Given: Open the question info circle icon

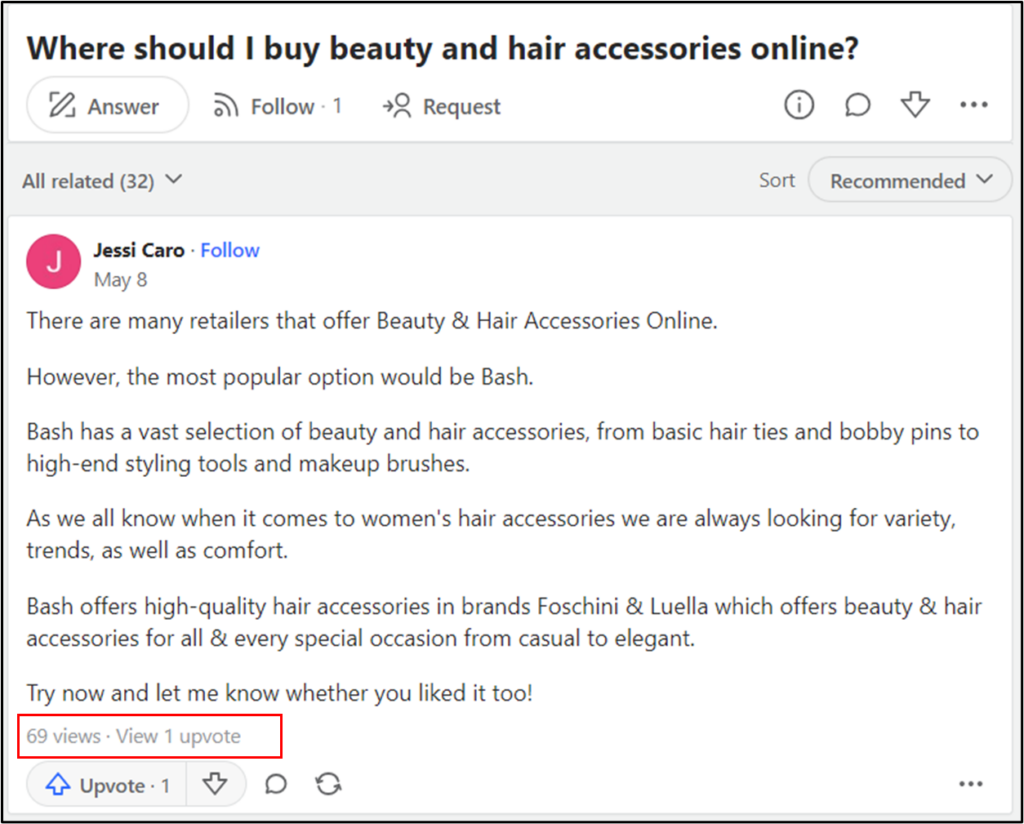Looking at the screenshot, I should 798,105.
